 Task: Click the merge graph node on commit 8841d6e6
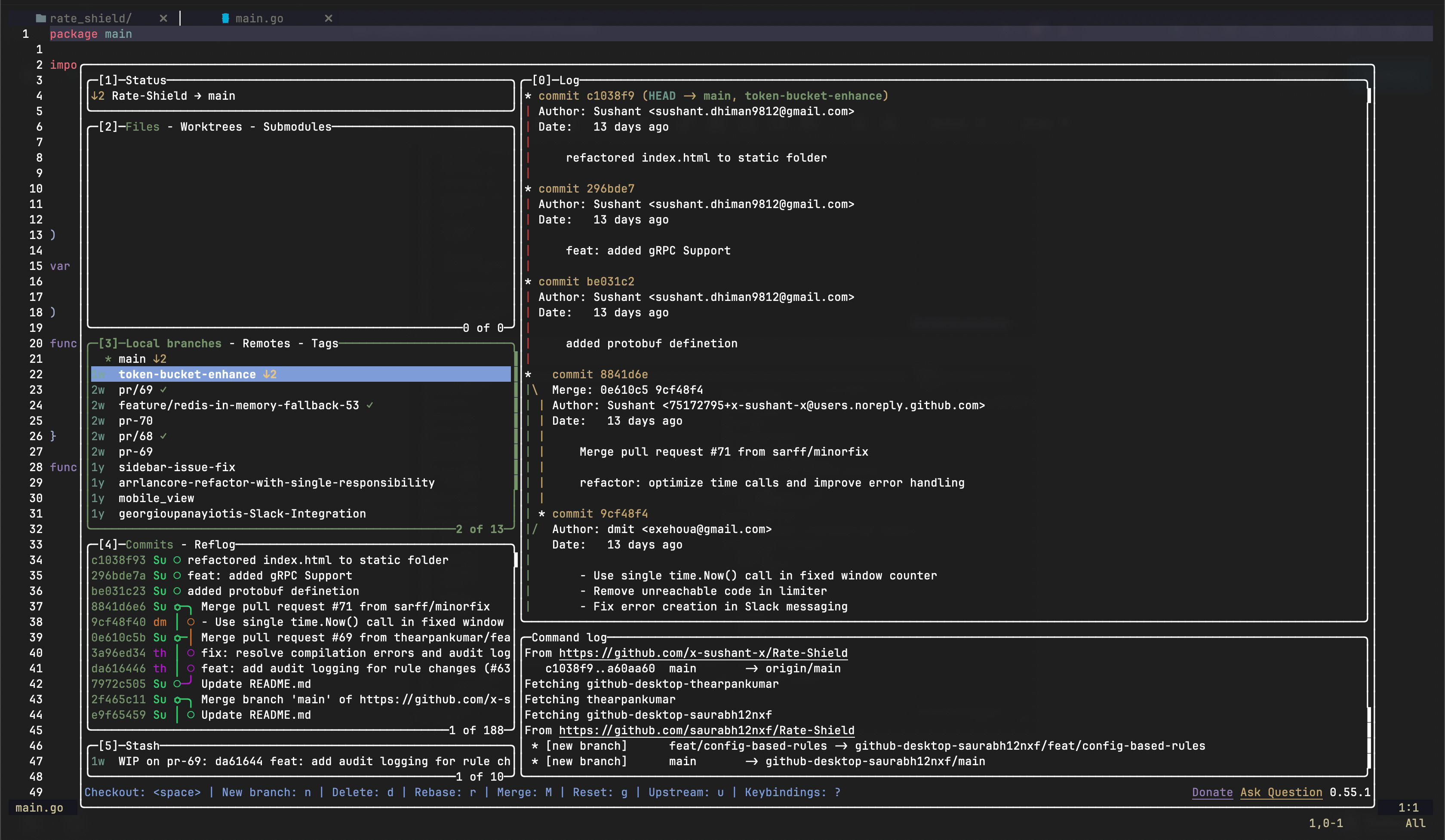[178, 607]
